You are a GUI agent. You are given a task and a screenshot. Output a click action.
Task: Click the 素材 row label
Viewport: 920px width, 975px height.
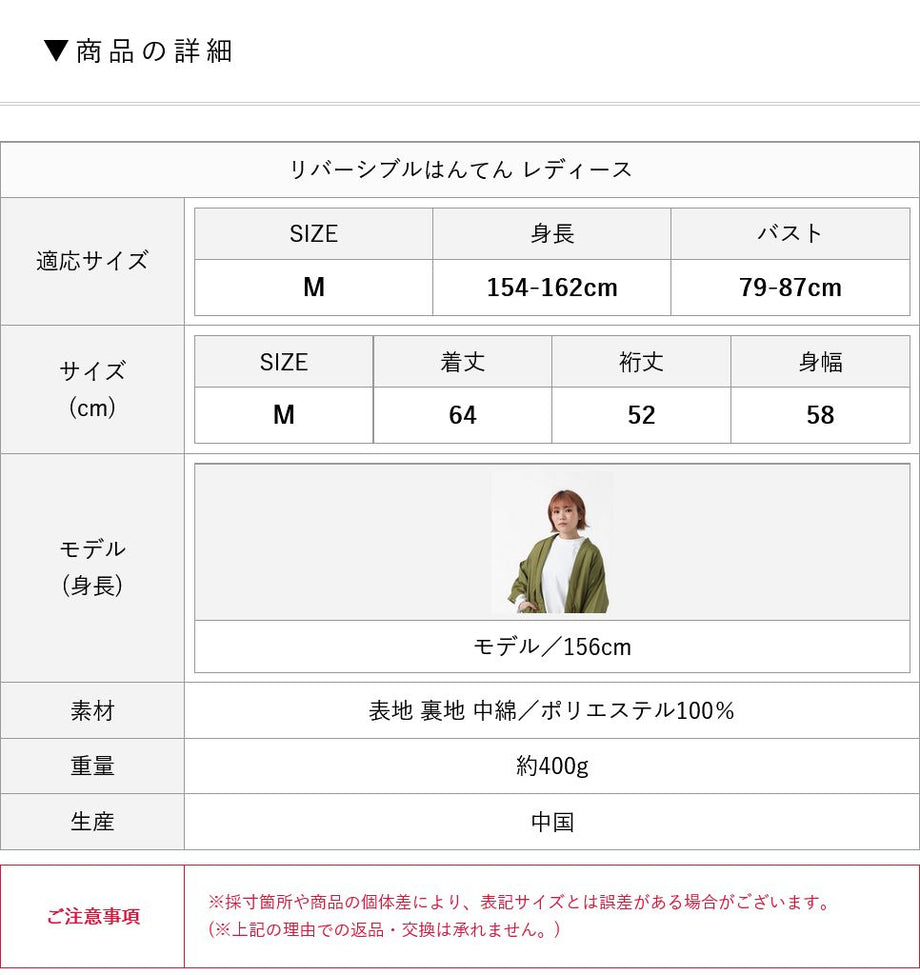(x=92, y=711)
